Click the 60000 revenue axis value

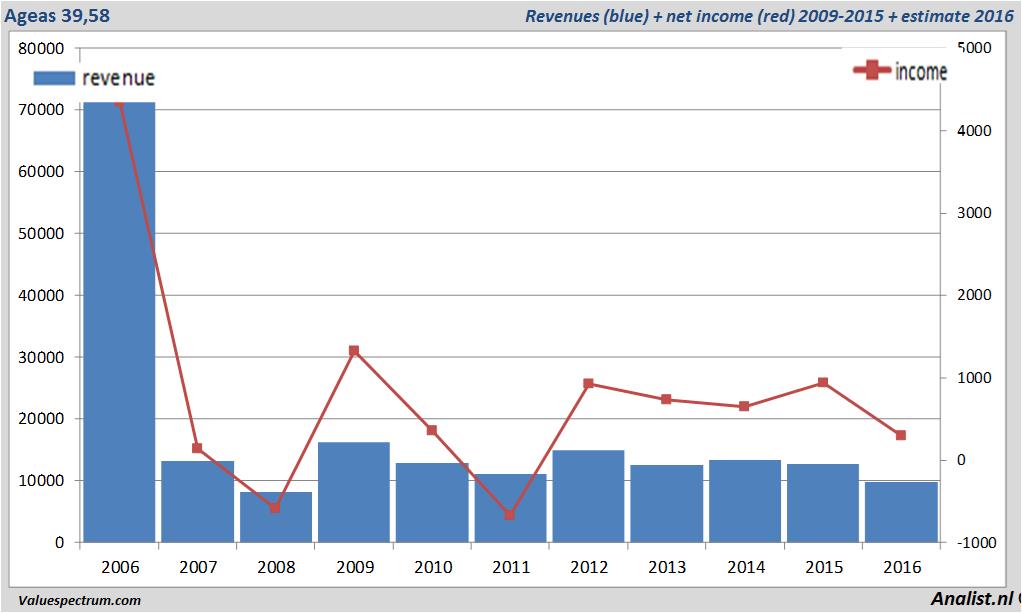(x=42, y=172)
